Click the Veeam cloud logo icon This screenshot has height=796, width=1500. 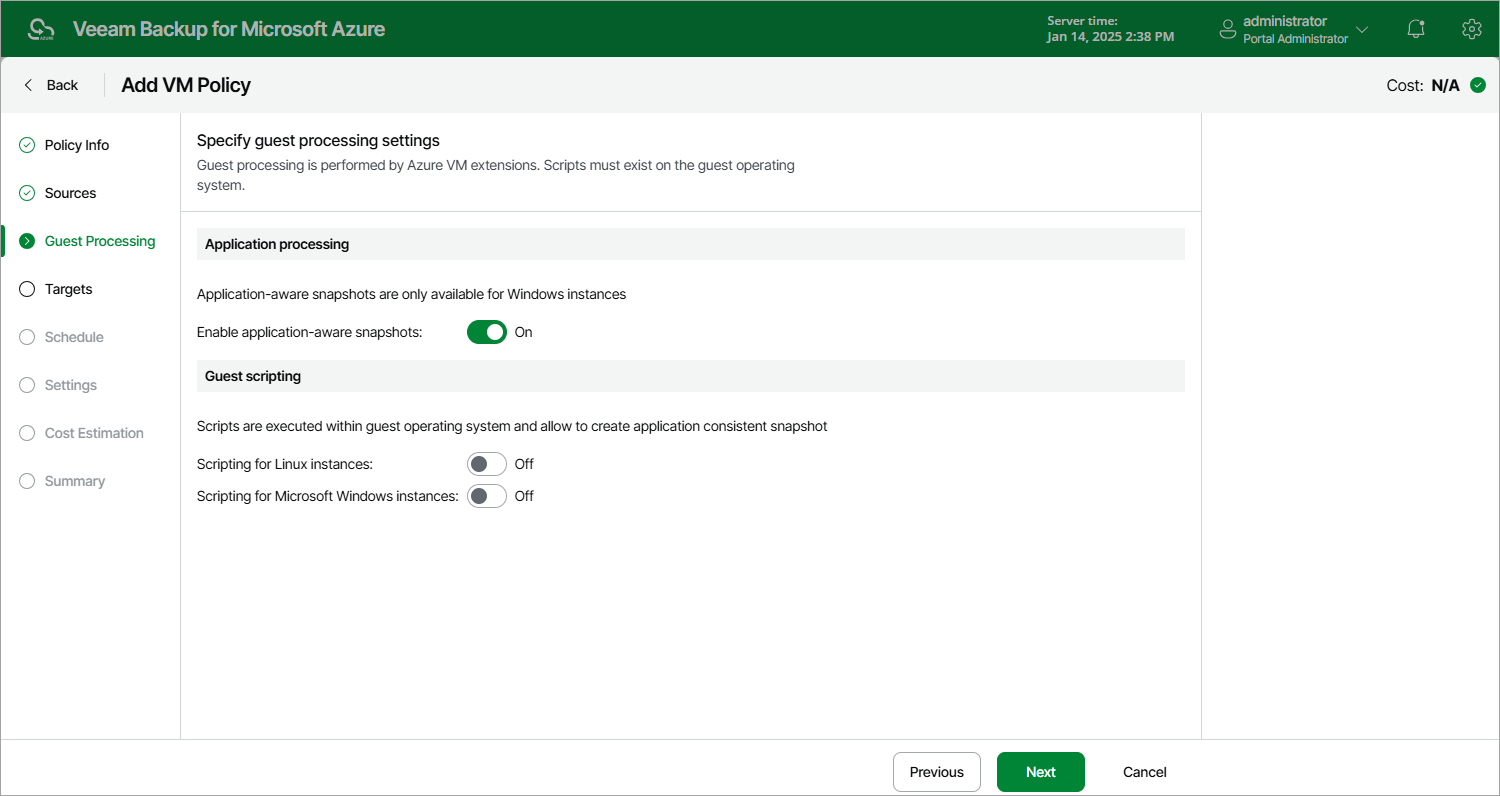[x=41, y=29]
